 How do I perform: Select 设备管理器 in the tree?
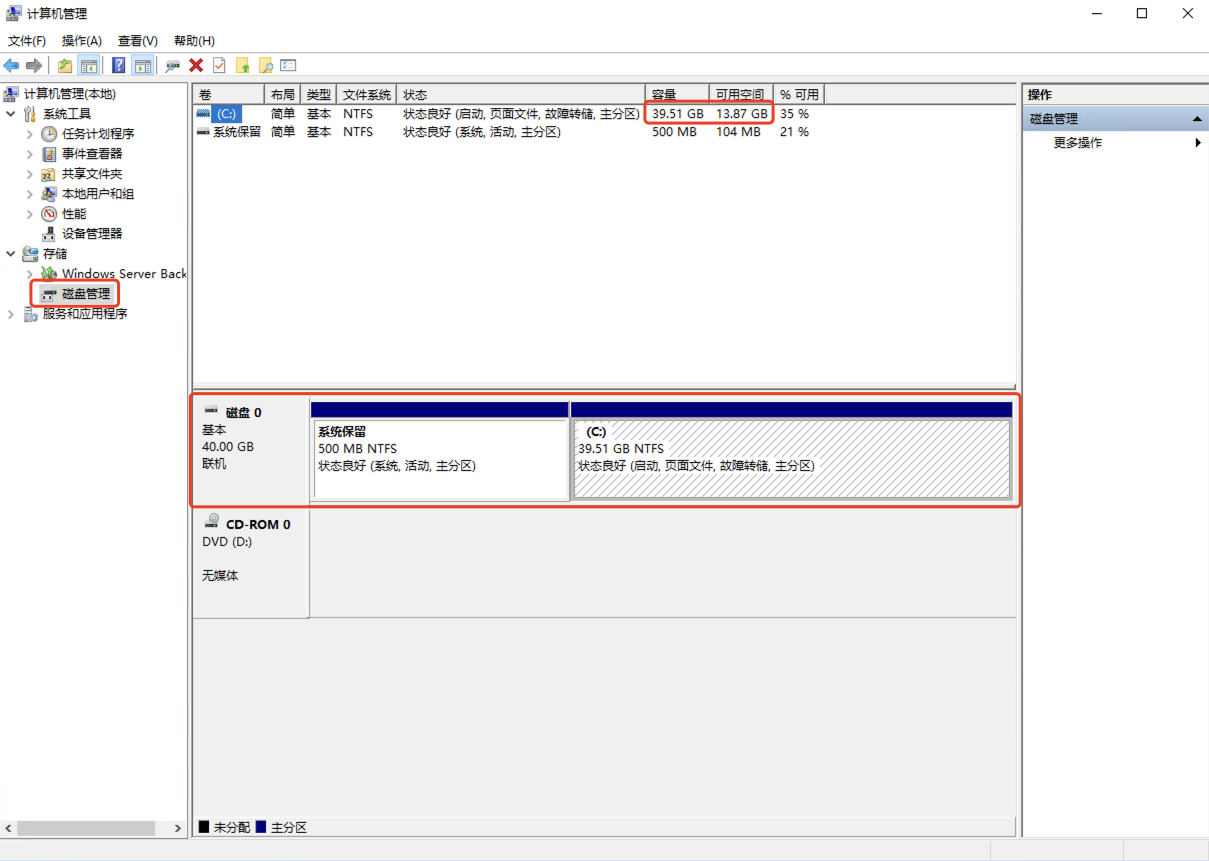coord(92,234)
